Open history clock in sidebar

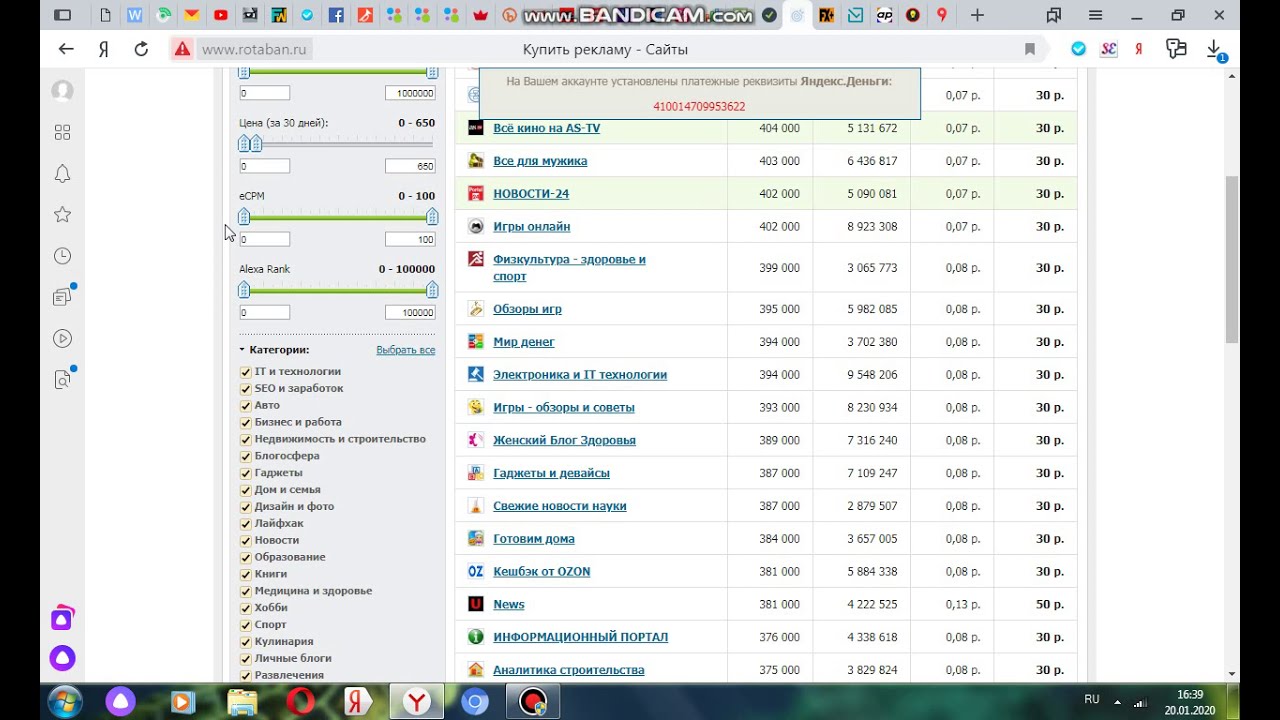coord(62,256)
